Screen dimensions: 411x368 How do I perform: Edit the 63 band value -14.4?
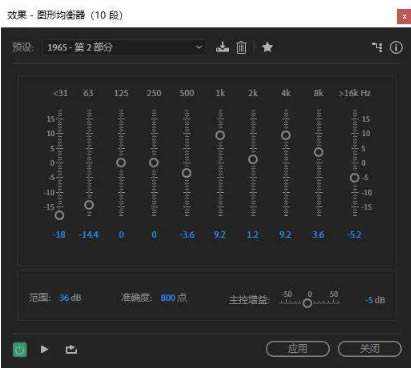[89, 235]
